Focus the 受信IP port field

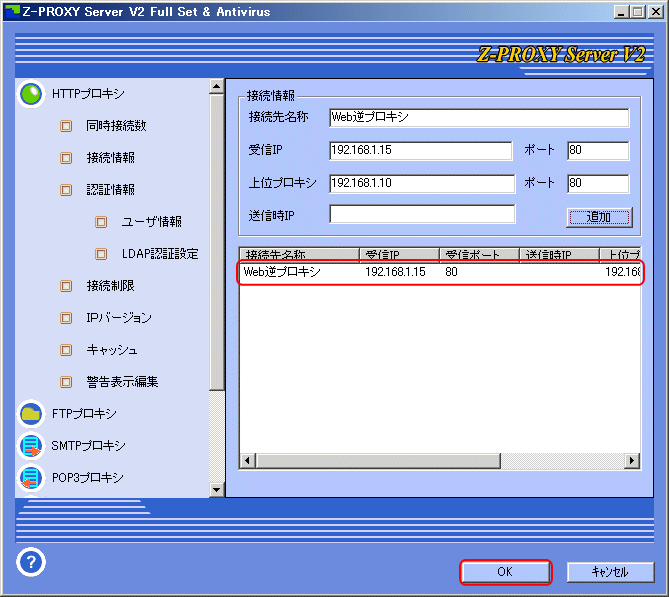(x=598, y=150)
